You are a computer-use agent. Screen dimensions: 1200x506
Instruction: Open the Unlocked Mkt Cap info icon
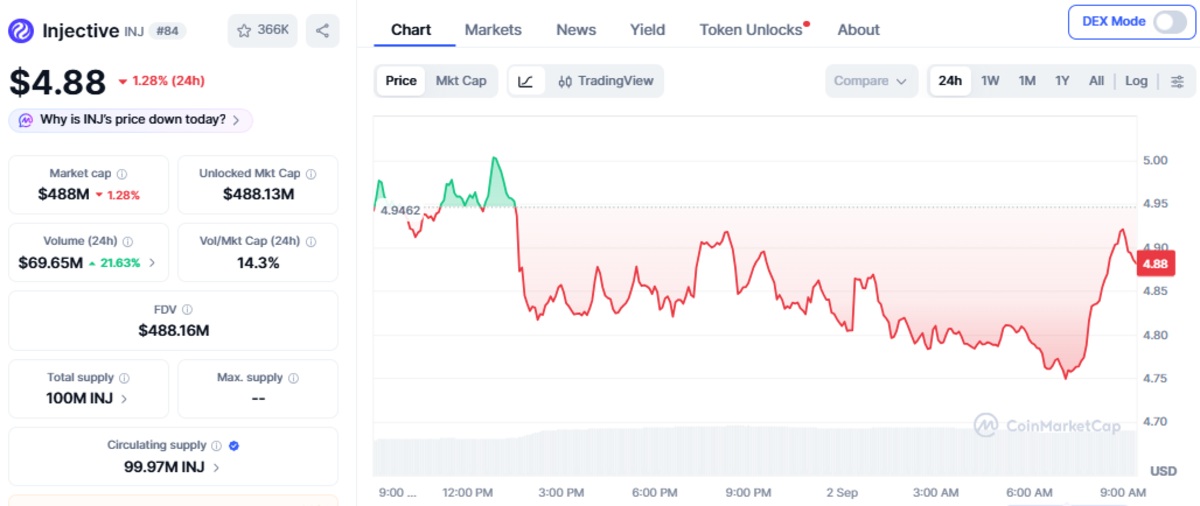[x=310, y=173]
